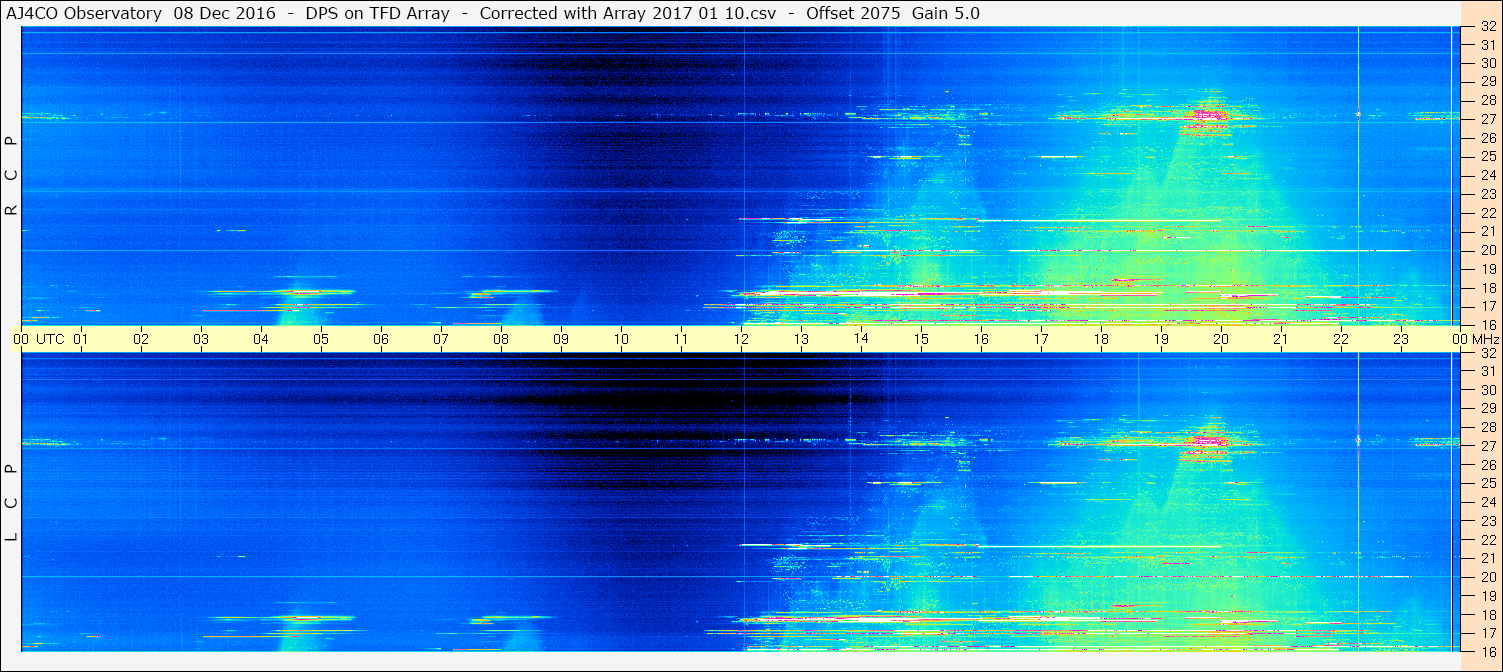The image size is (1503, 672).
Task: Click the 16 MHz tick label of LCP panel
Action: click(1488, 650)
